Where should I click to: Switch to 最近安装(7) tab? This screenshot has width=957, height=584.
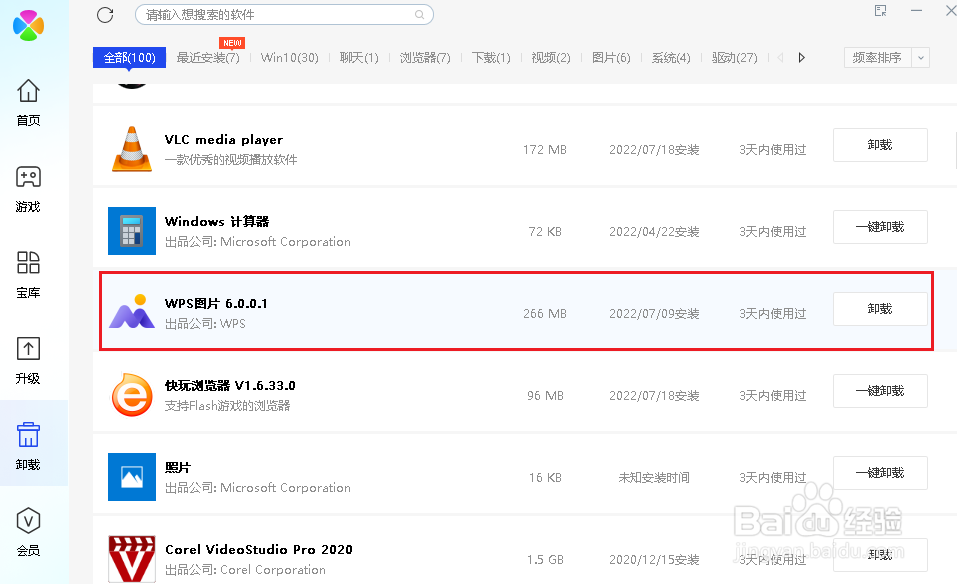coord(208,57)
